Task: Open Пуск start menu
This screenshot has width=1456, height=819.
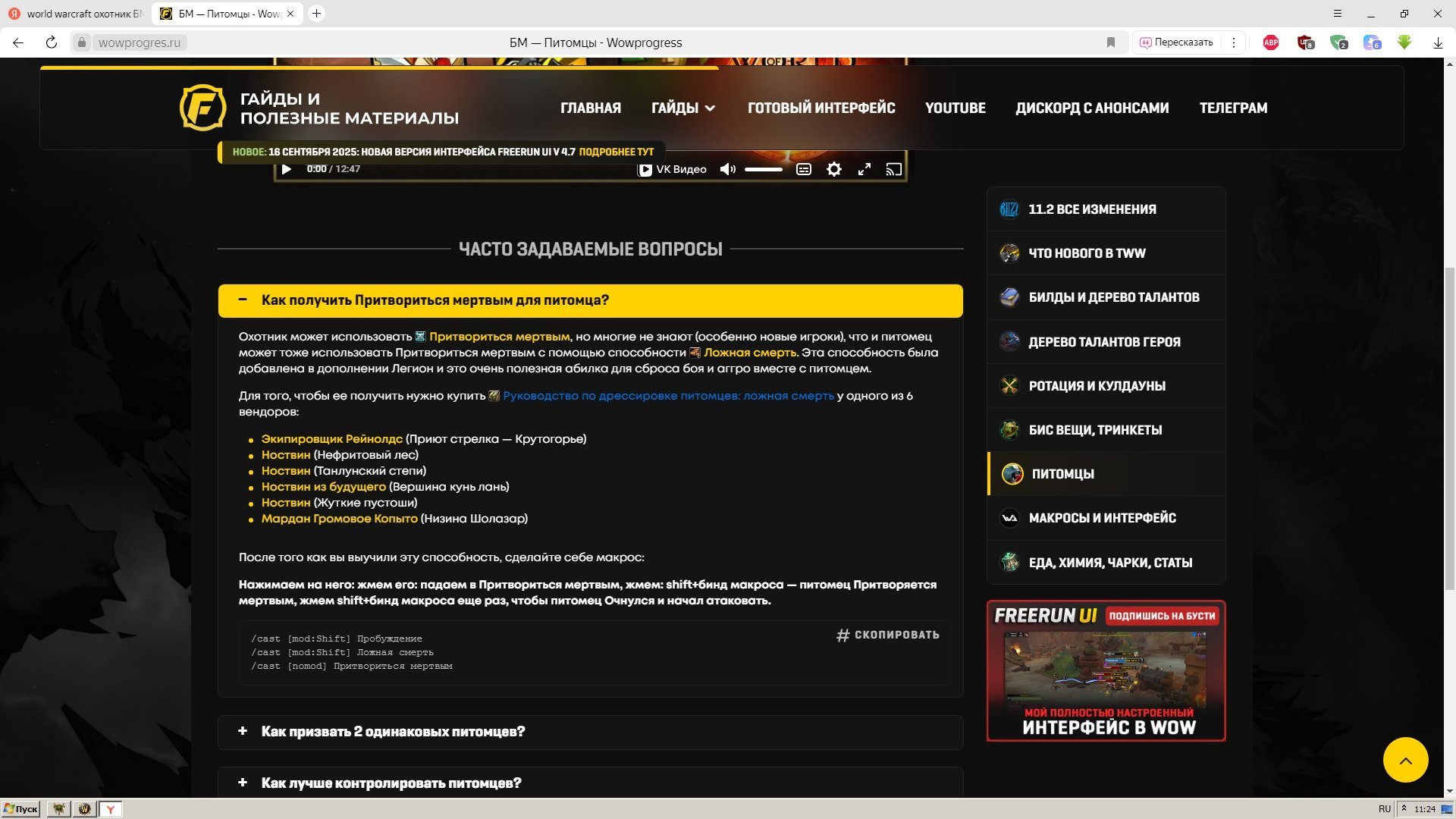Action: coord(21,809)
